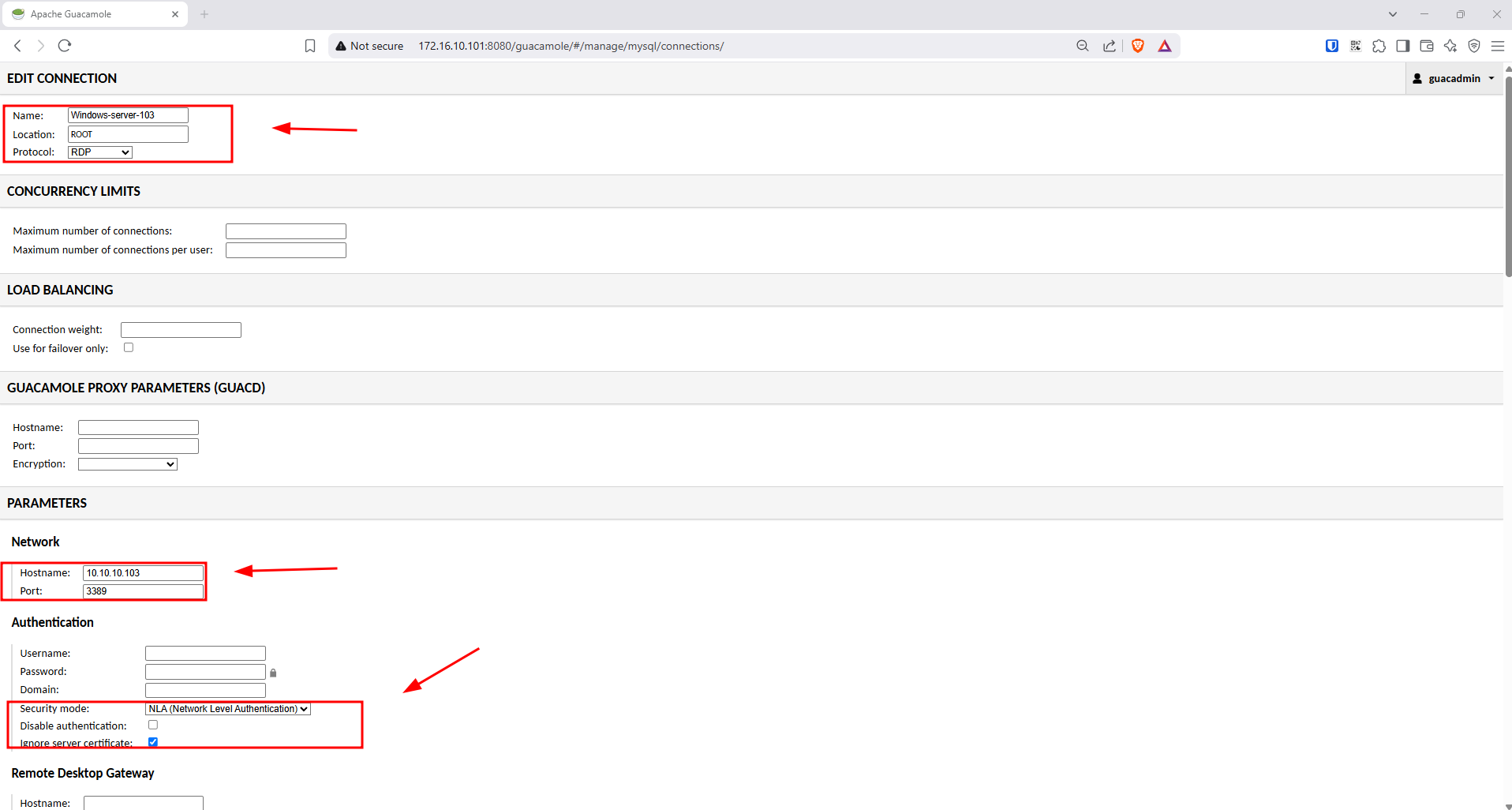The image size is (1512, 810).
Task: Click the Authentication Password field
Action: pos(205,672)
